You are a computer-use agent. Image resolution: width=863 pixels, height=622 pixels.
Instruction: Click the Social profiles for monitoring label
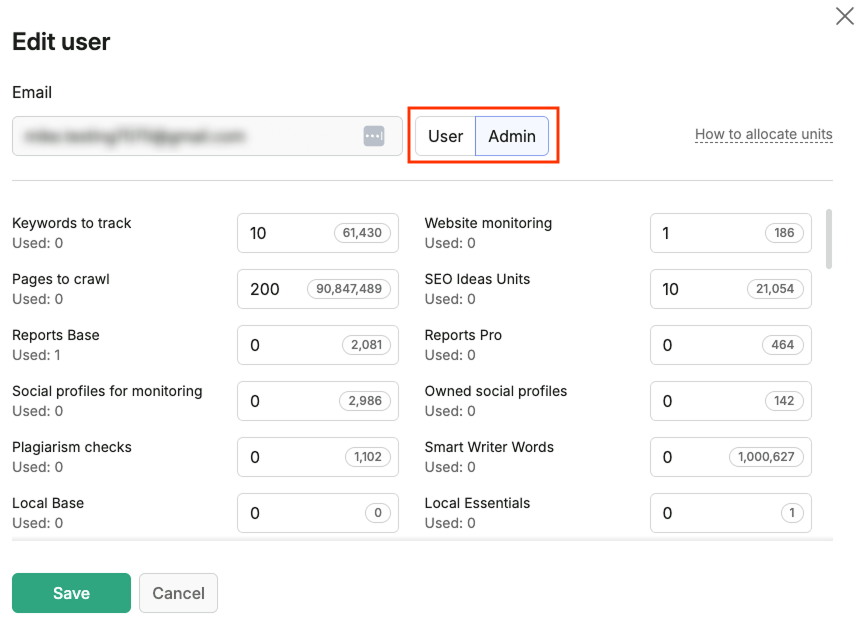[107, 391]
